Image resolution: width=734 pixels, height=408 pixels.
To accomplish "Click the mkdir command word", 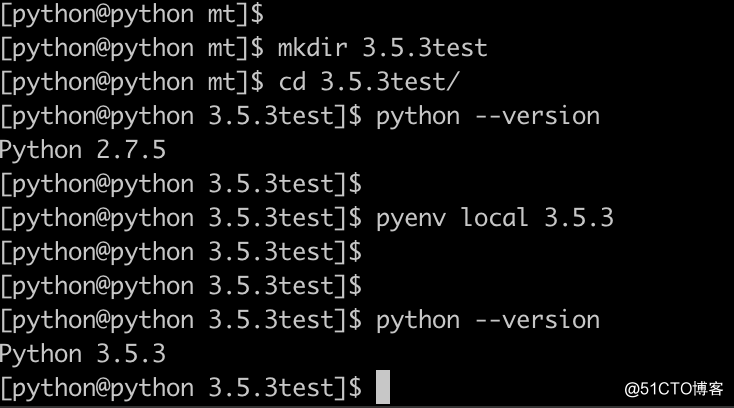I will click(313, 48).
